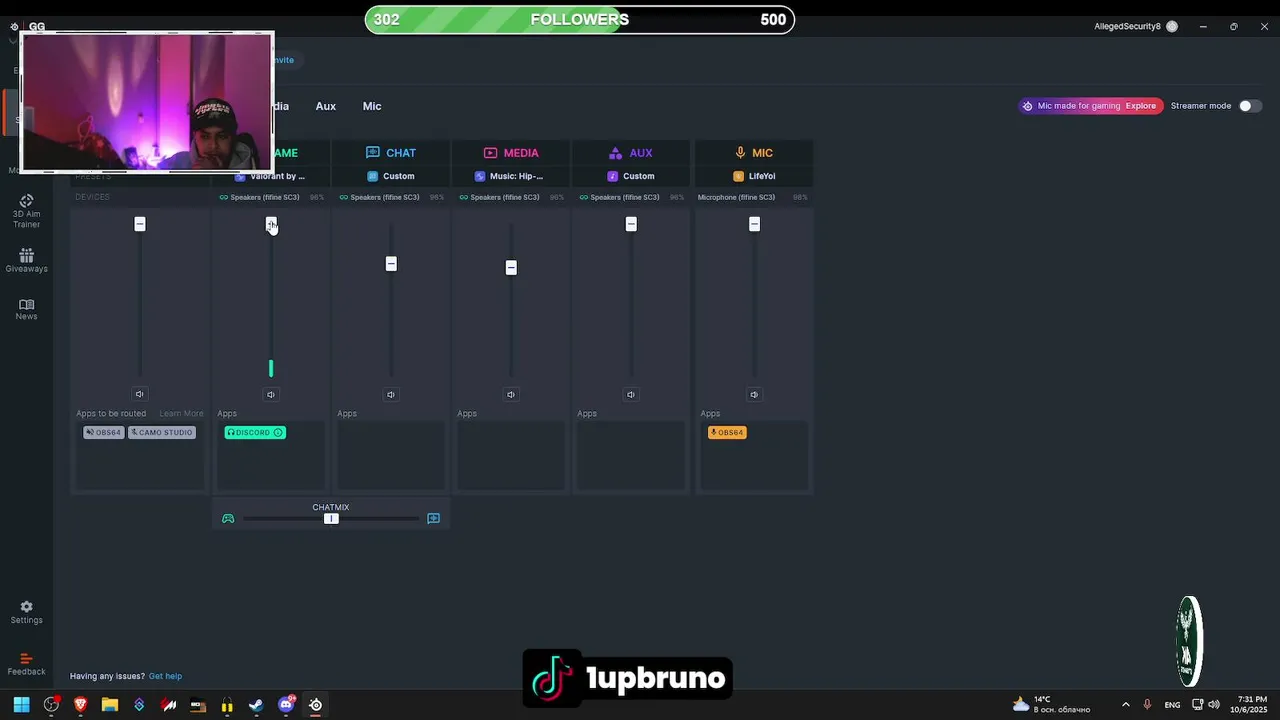Screen dimensions: 1280x720
Task: Click the ENG language indicator in tray
Action: [1172, 705]
